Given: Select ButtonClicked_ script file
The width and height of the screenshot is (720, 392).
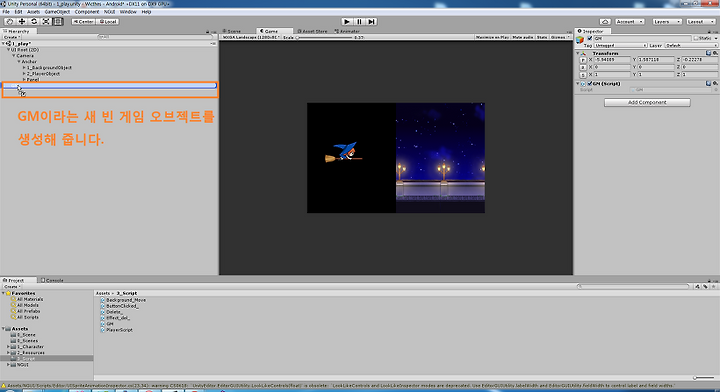Looking at the screenshot, I should (119, 306).
